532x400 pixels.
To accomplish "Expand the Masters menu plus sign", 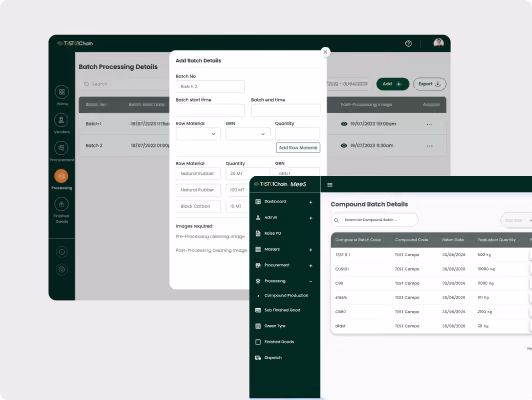I will [311, 250].
